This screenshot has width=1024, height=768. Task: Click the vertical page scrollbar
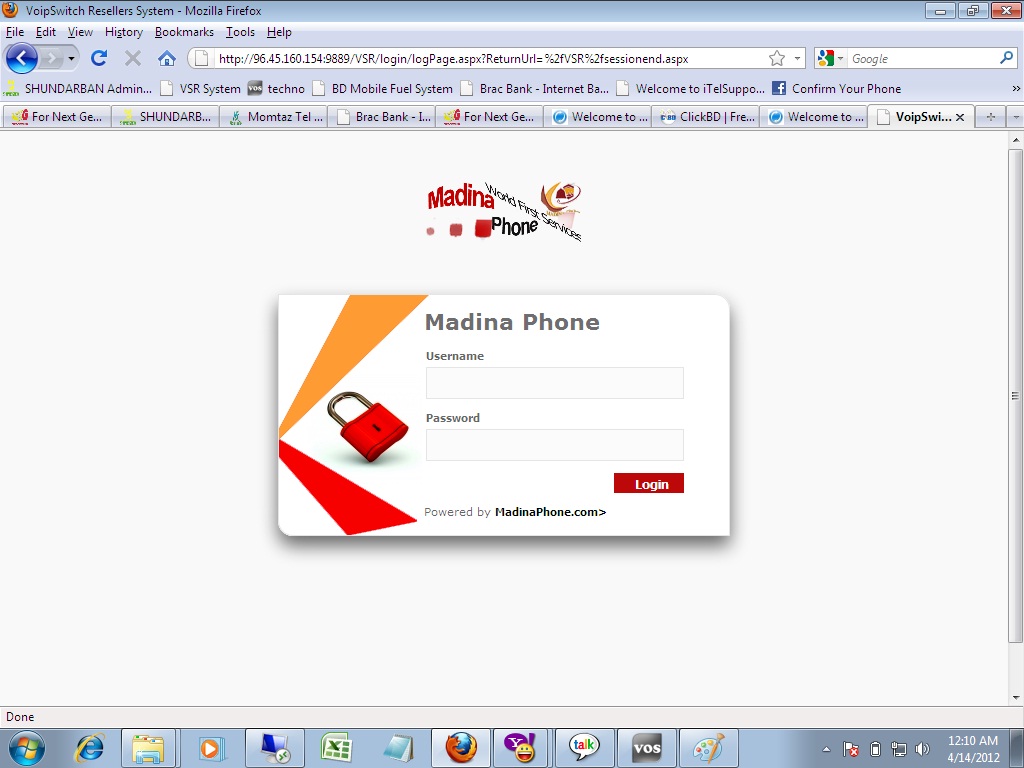1016,395
